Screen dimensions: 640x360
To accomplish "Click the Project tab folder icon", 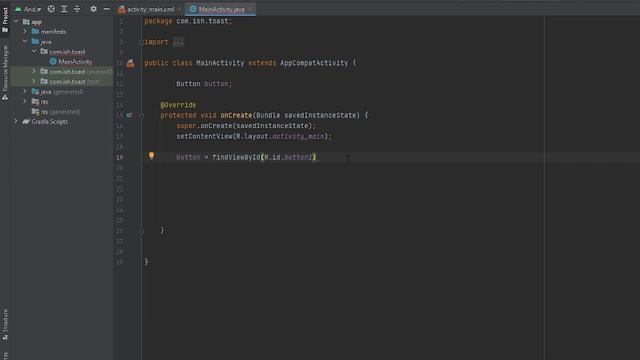I will point(5,29).
